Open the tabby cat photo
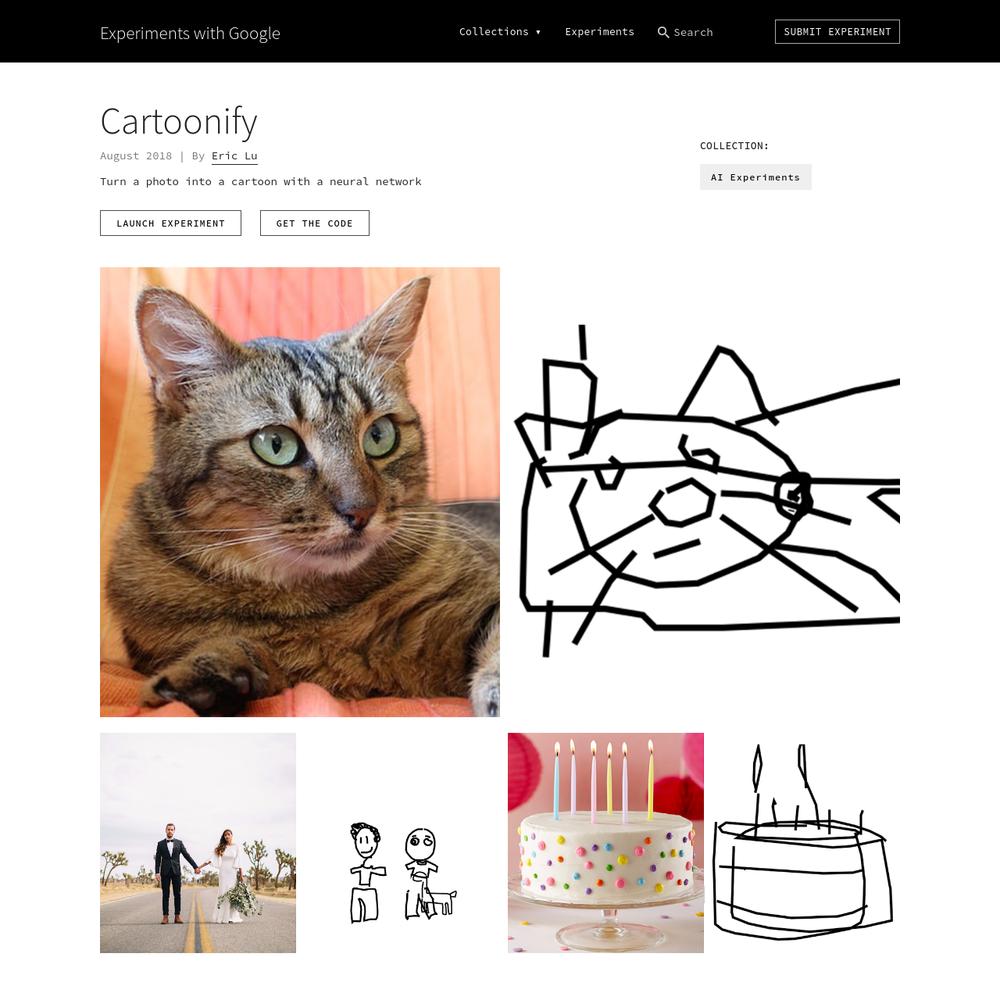This screenshot has width=1000, height=1000. pos(300,492)
